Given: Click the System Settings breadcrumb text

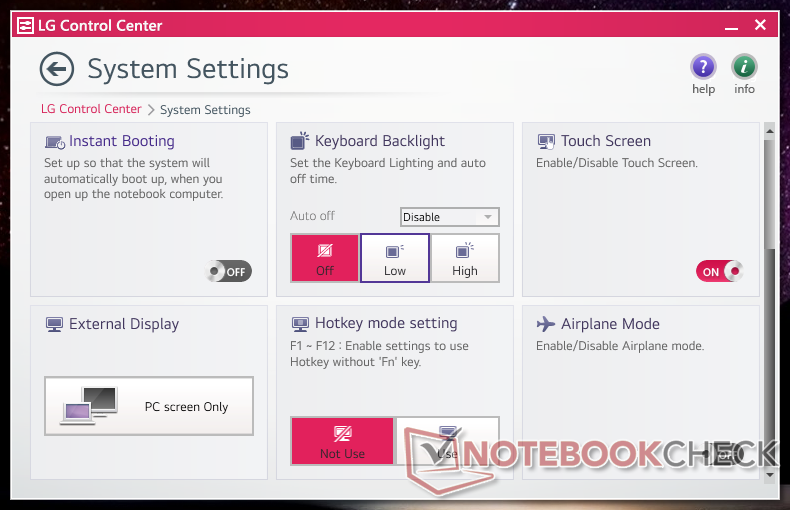Looking at the screenshot, I should click(x=205, y=110).
